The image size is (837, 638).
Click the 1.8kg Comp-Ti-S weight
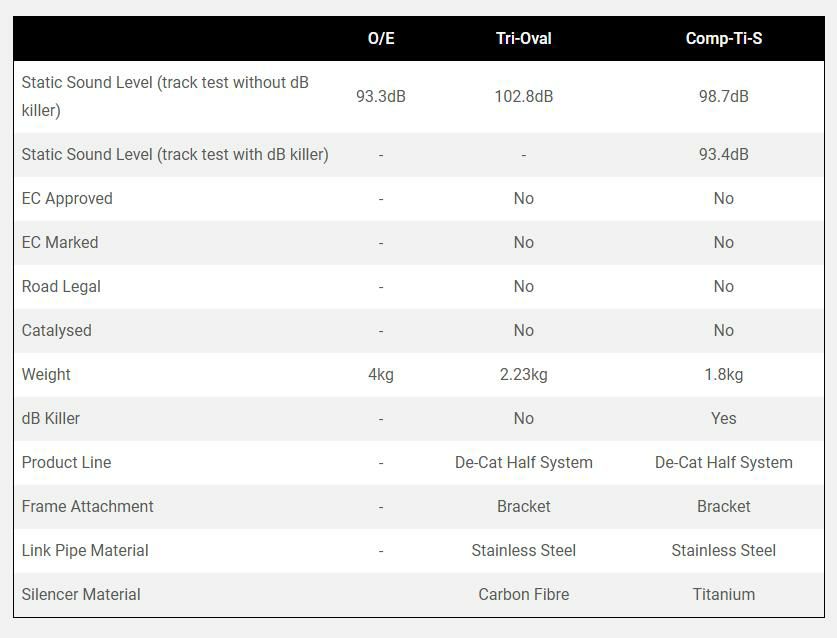(x=723, y=375)
